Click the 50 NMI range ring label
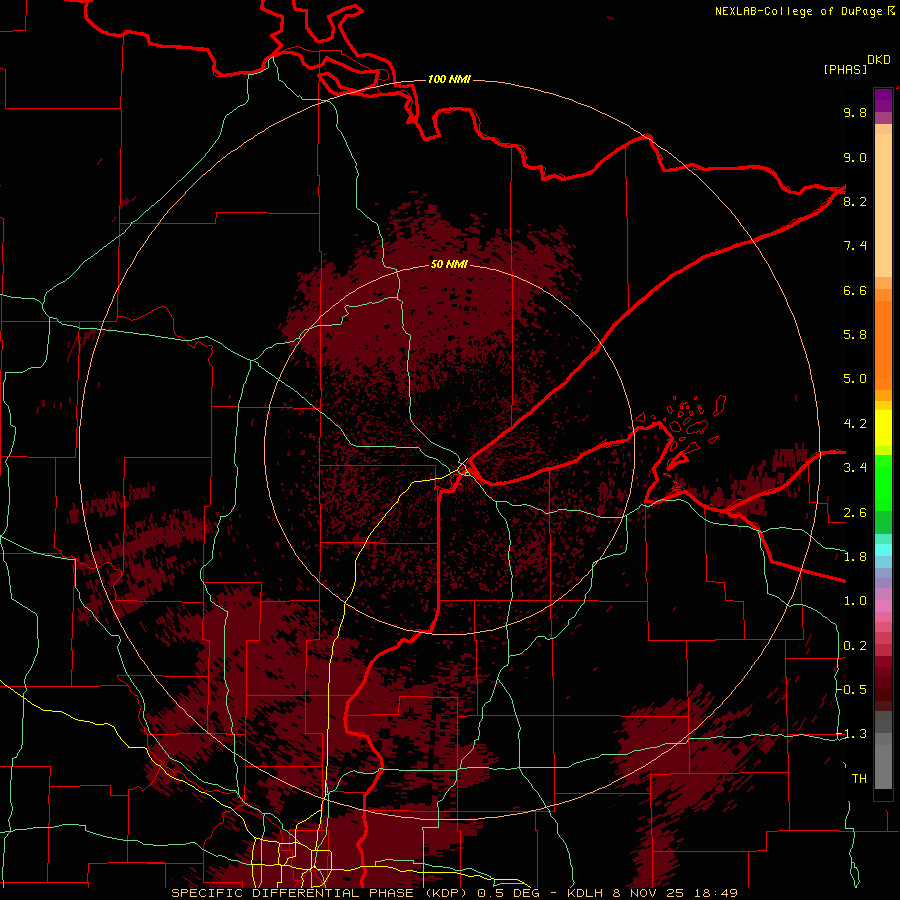This screenshot has height=900, width=900. 449,264
